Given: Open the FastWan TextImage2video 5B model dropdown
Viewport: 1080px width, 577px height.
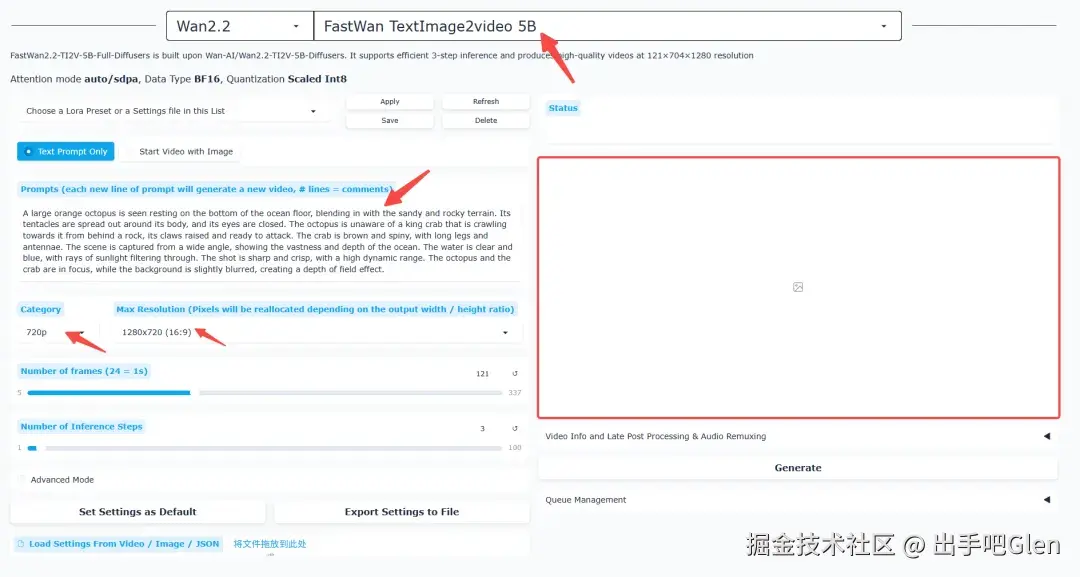Looking at the screenshot, I should [608, 26].
